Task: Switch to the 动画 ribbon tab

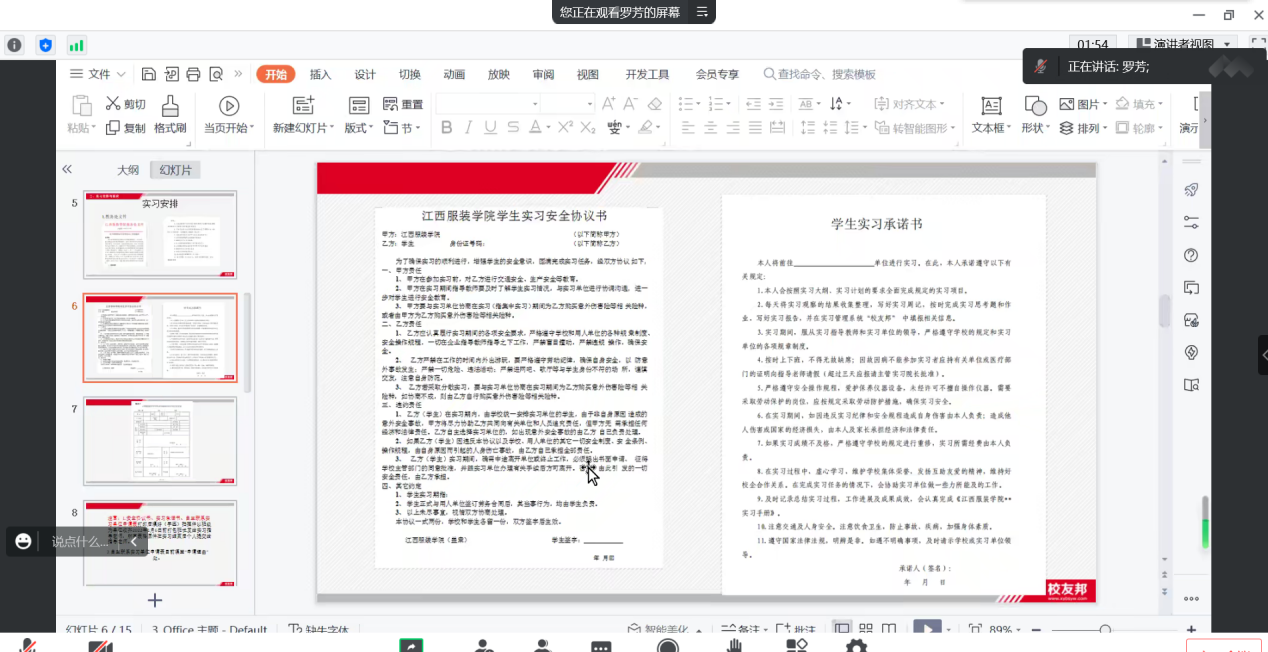Action: (454, 74)
